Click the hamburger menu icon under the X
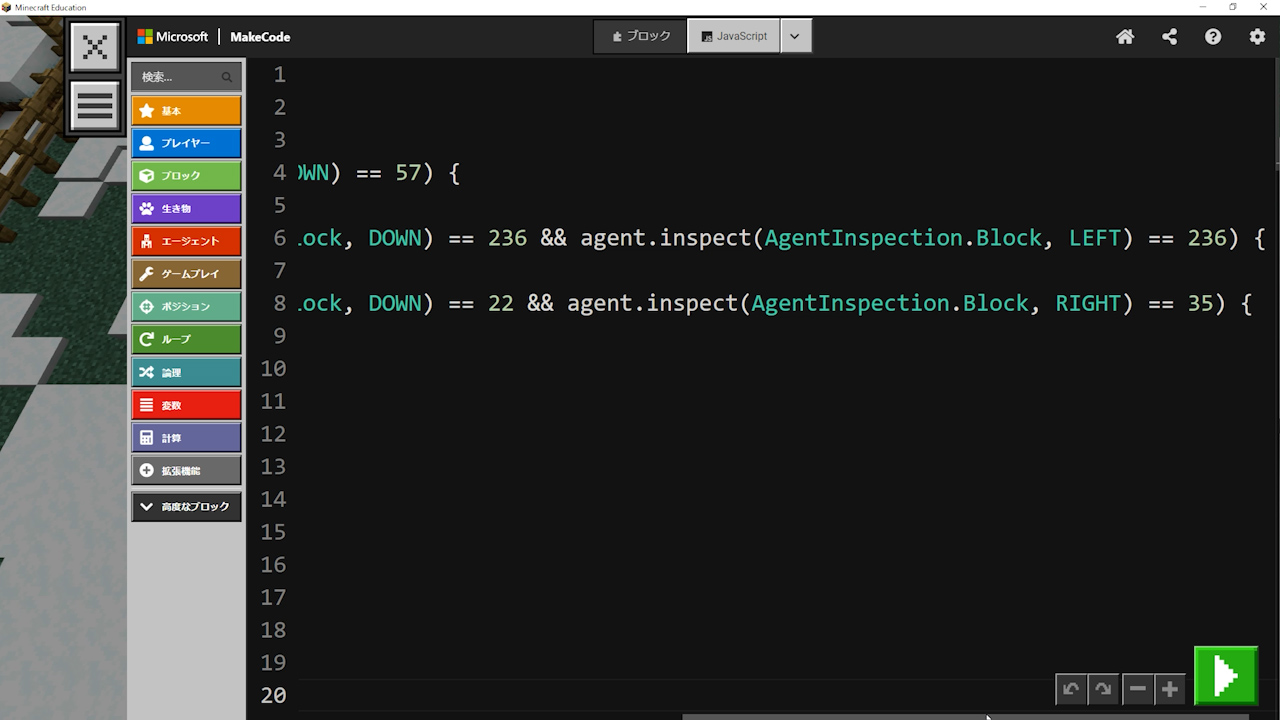 [95, 106]
